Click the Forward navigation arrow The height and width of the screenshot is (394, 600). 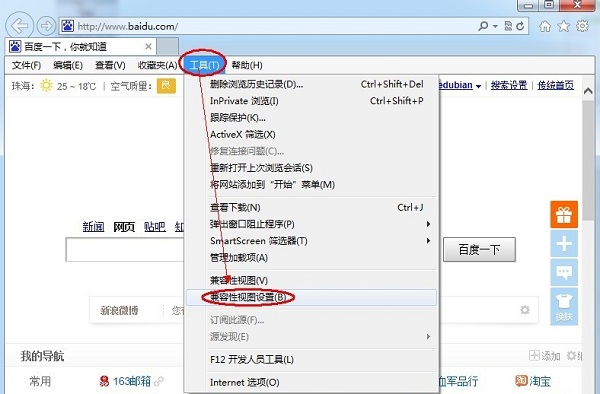pos(46,26)
